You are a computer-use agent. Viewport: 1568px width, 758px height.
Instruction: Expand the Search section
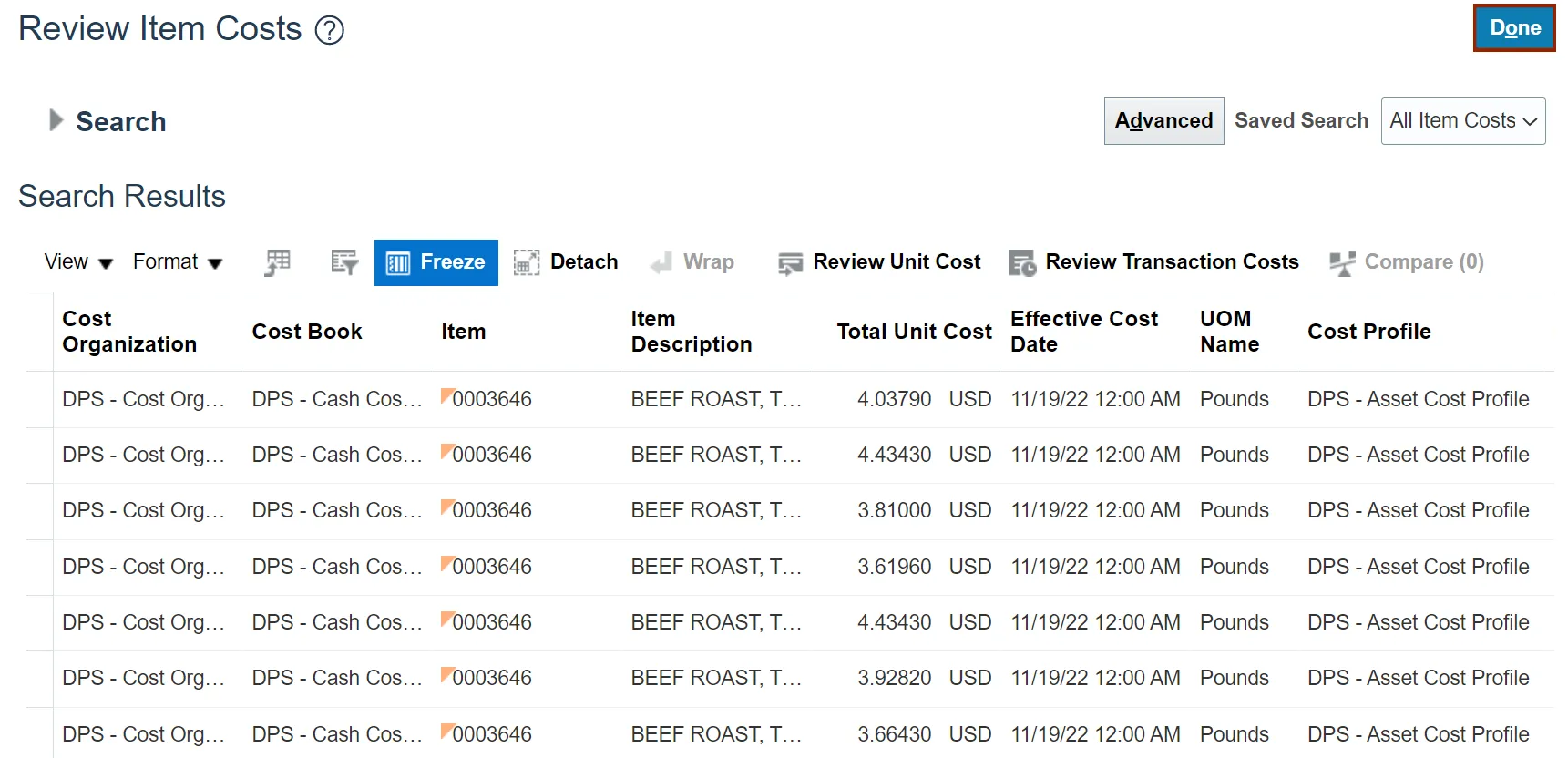[x=56, y=120]
